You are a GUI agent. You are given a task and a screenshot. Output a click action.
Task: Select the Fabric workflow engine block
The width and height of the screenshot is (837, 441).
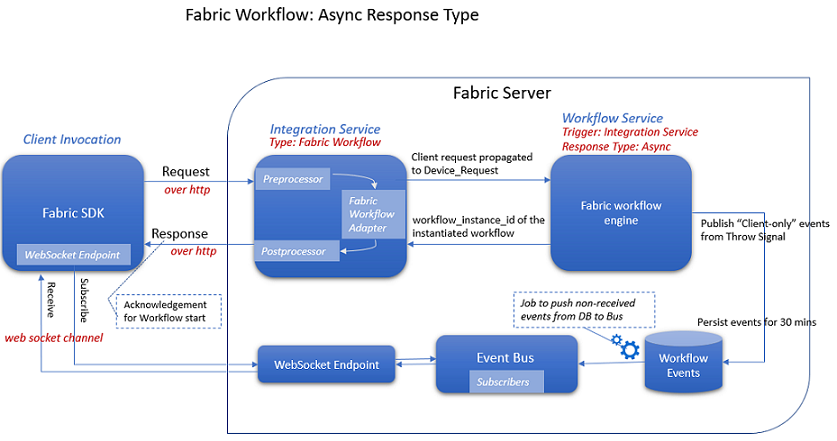coord(620,212)
